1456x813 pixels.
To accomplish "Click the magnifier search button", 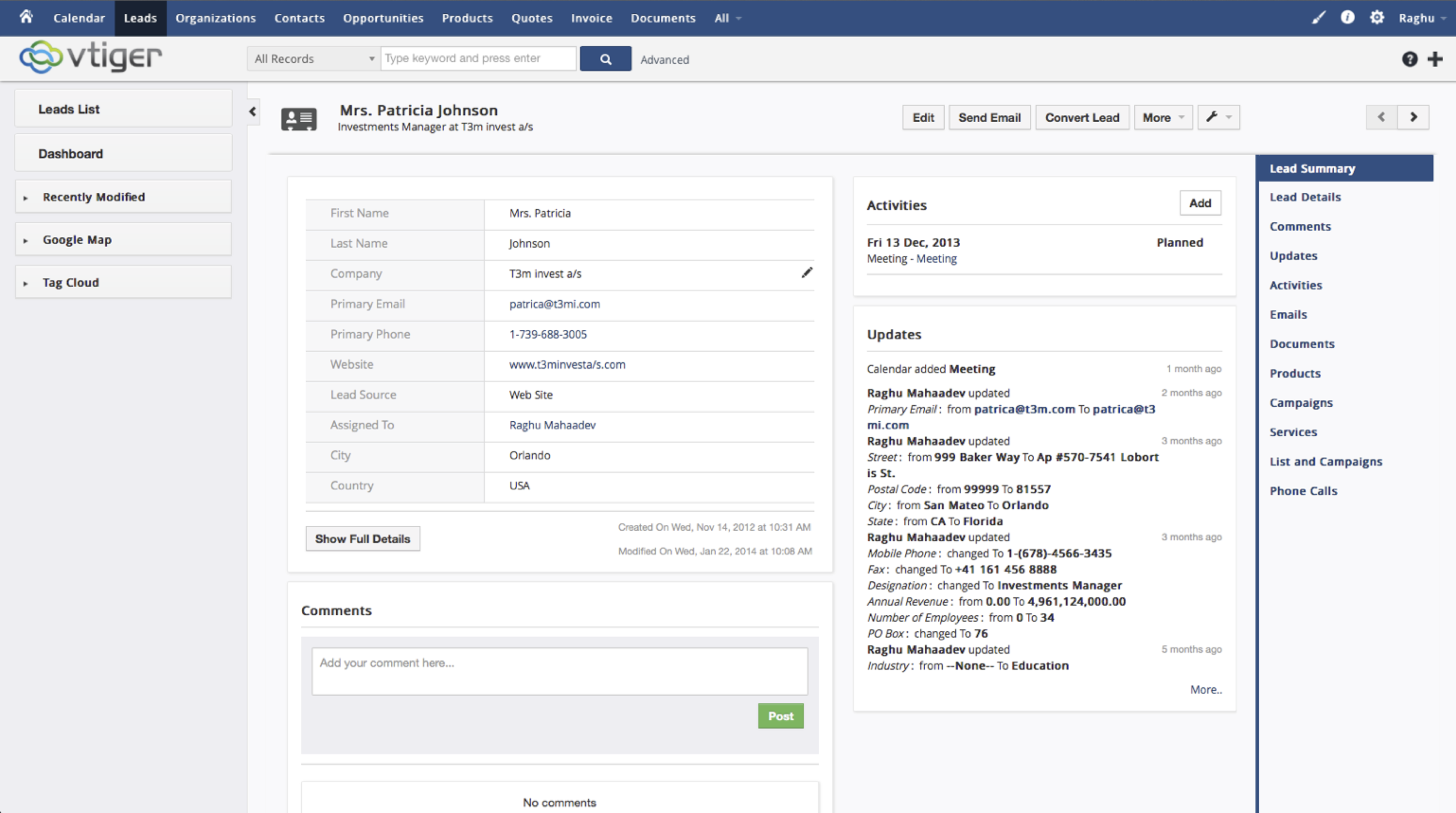I will point(605,59).
